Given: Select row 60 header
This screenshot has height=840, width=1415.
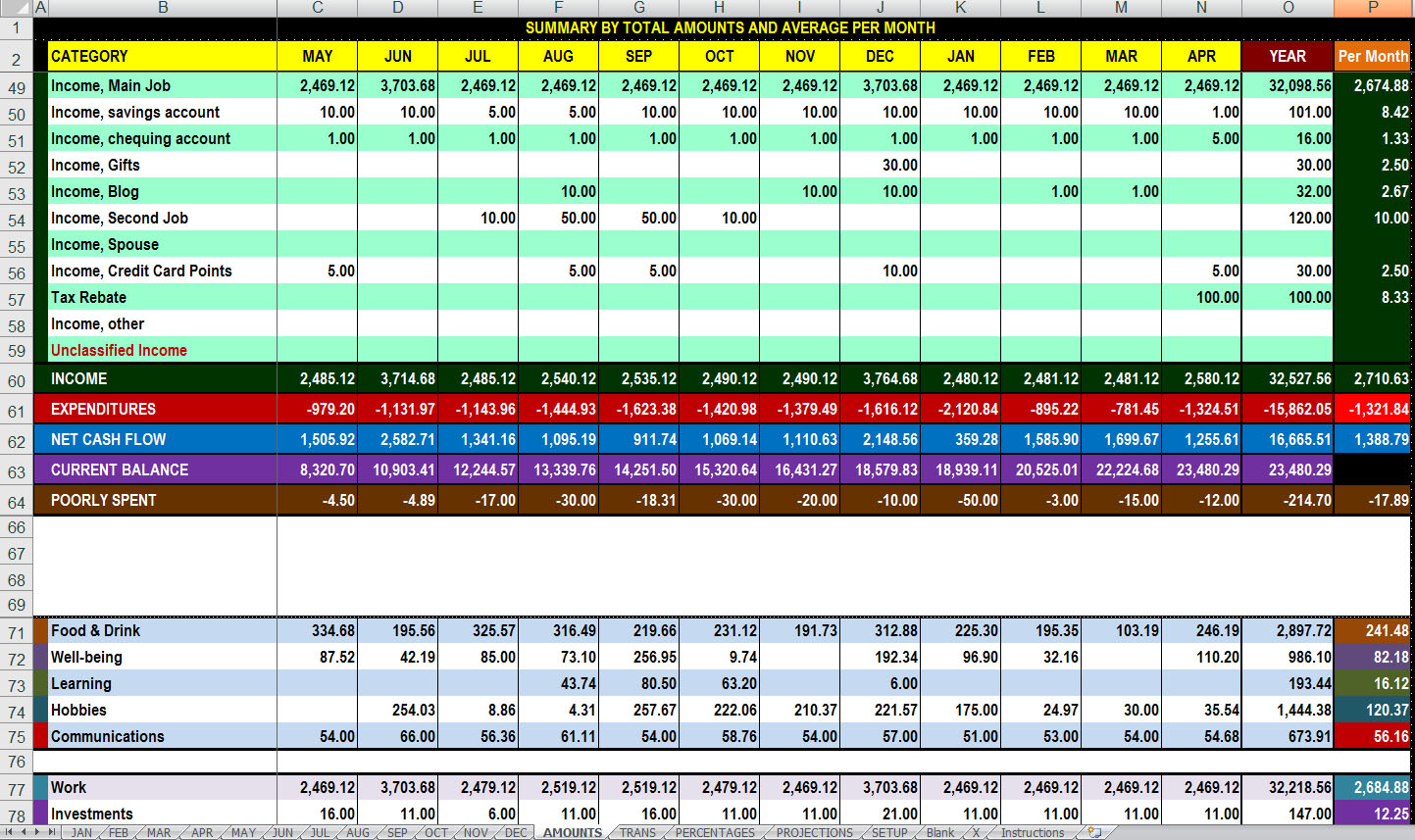Looking at the screenshot, I should coord(17,381).
